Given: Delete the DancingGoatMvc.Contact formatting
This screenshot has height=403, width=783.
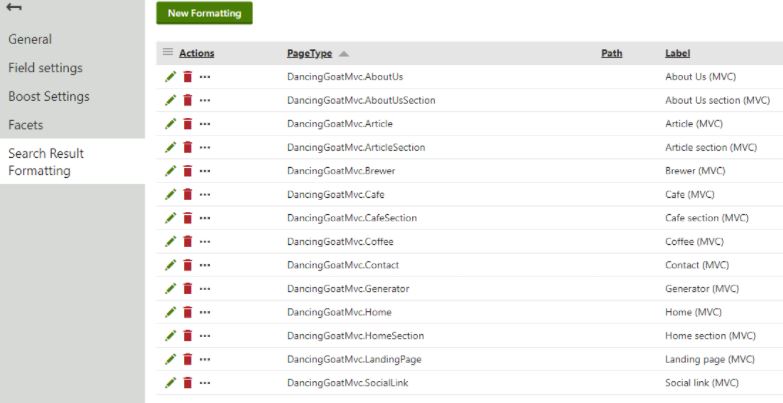Looking at the screenshot, I should (x=188, y=265).
